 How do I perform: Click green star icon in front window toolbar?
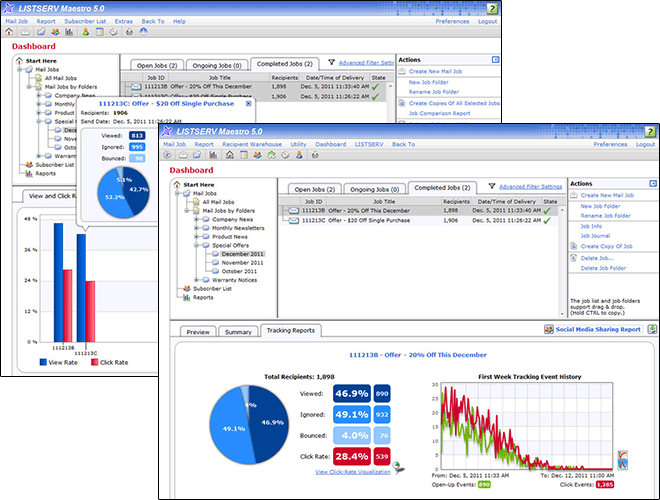tap(271, 155)
